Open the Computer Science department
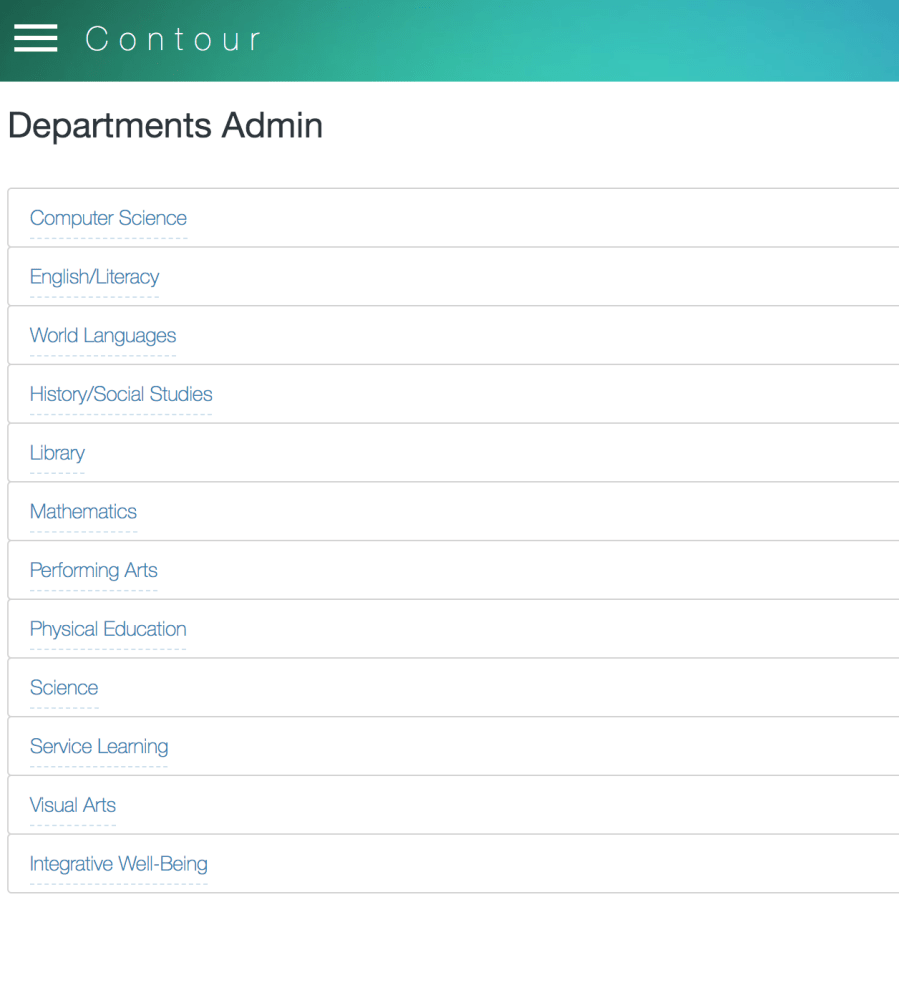The width and height of the screenshot is (899, 998). click(x=108, y=218)
